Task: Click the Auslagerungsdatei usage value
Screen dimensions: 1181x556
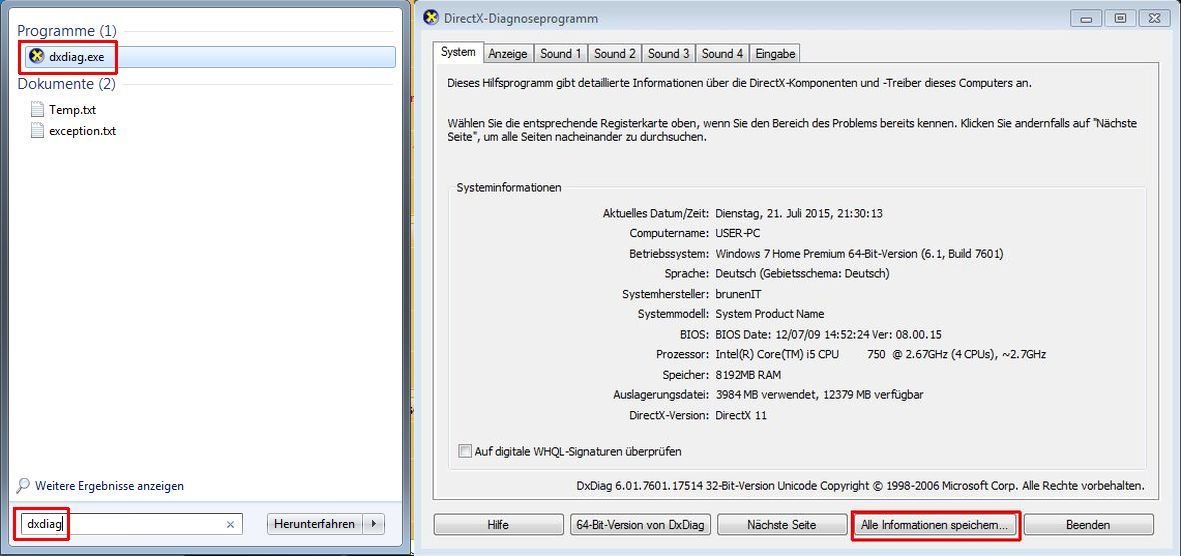Action: pos(819,395)
